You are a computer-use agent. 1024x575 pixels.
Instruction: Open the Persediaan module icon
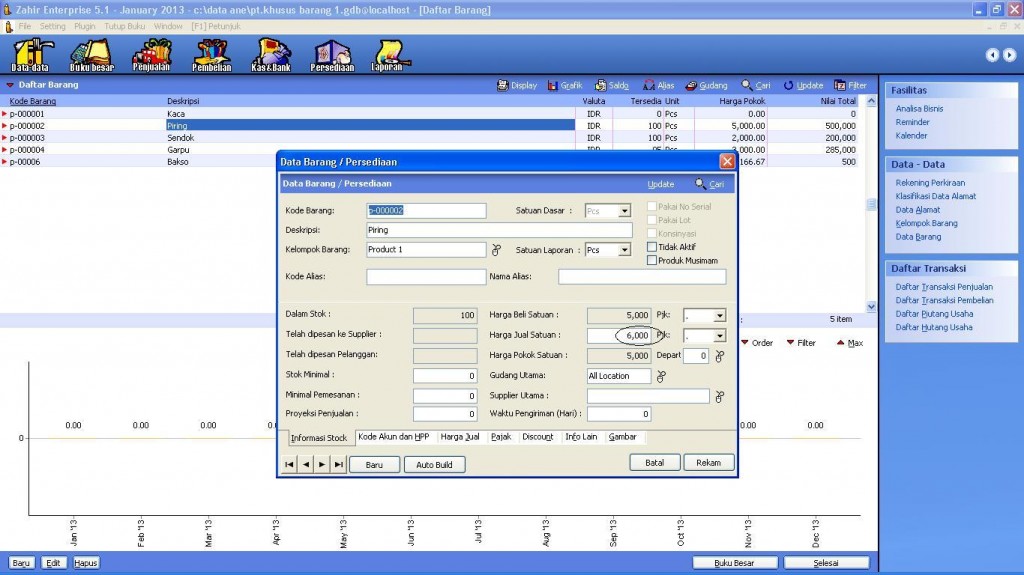[331, 54]
